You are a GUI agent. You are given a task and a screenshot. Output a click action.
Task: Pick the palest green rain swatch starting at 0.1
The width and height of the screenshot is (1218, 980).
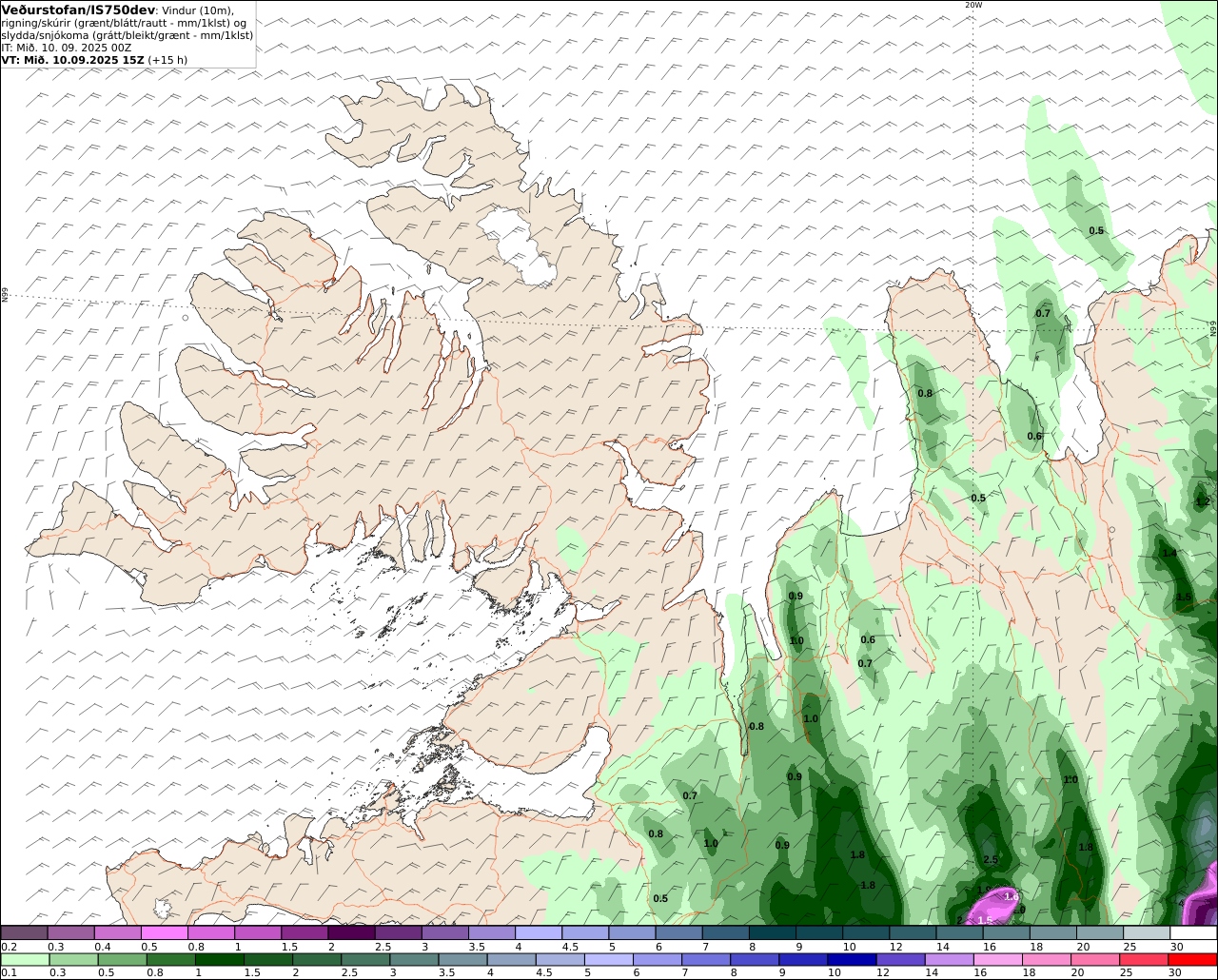(25, 959)
